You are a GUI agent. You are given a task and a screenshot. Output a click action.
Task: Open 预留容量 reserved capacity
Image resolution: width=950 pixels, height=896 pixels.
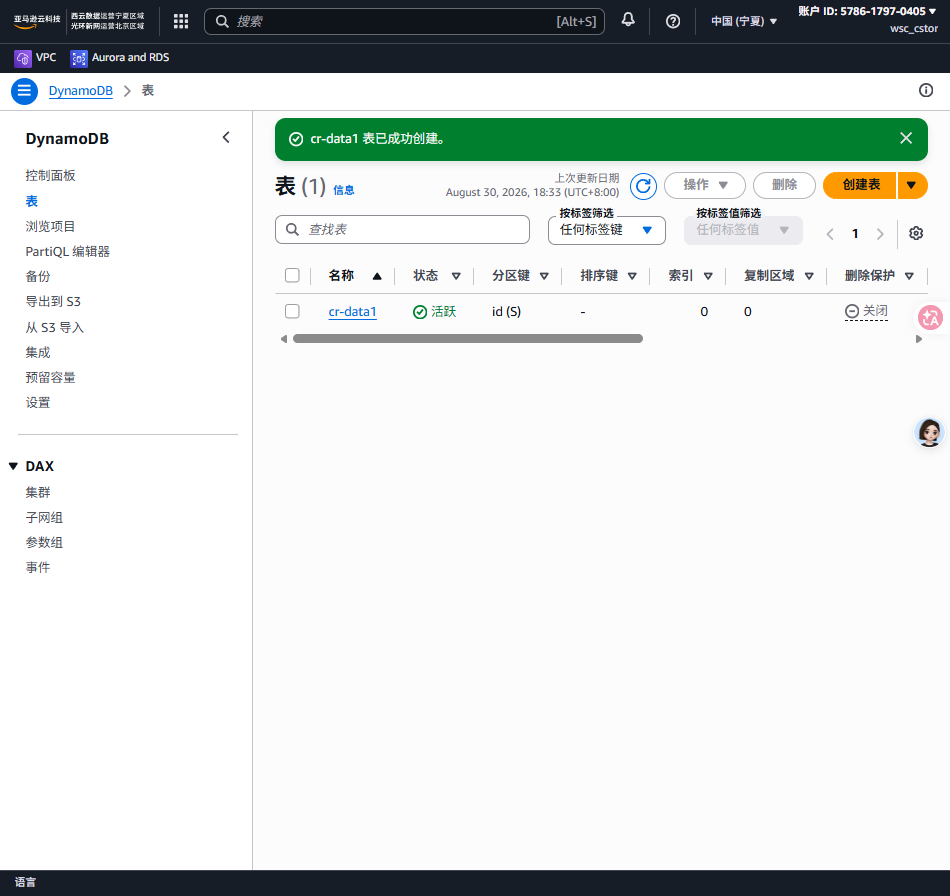pyautogui.click(x=50, y=378)
